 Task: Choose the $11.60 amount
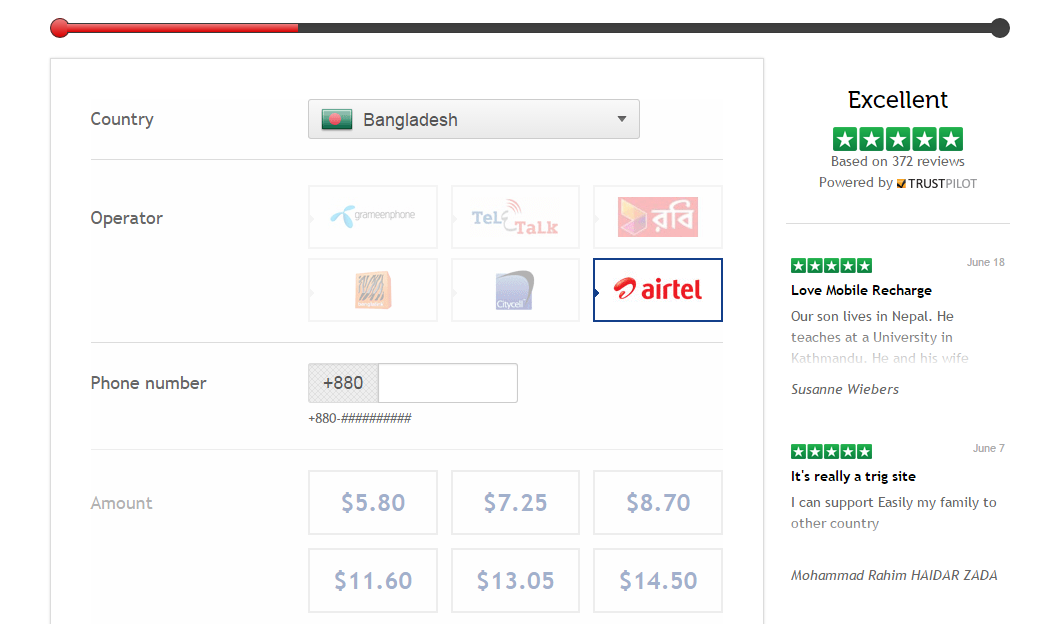click(373, 581)
